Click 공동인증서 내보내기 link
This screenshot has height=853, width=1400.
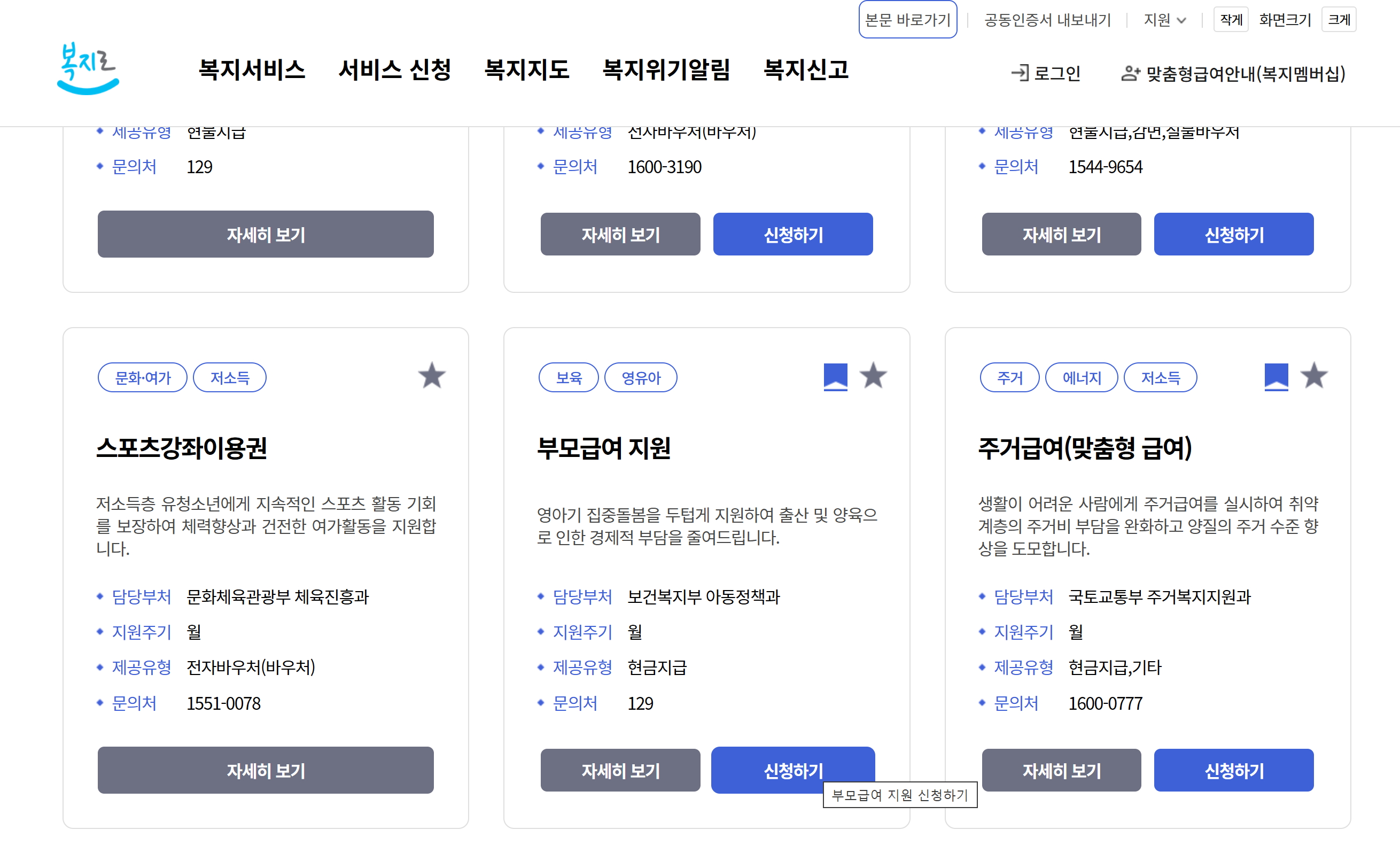tap(1047, 20)
